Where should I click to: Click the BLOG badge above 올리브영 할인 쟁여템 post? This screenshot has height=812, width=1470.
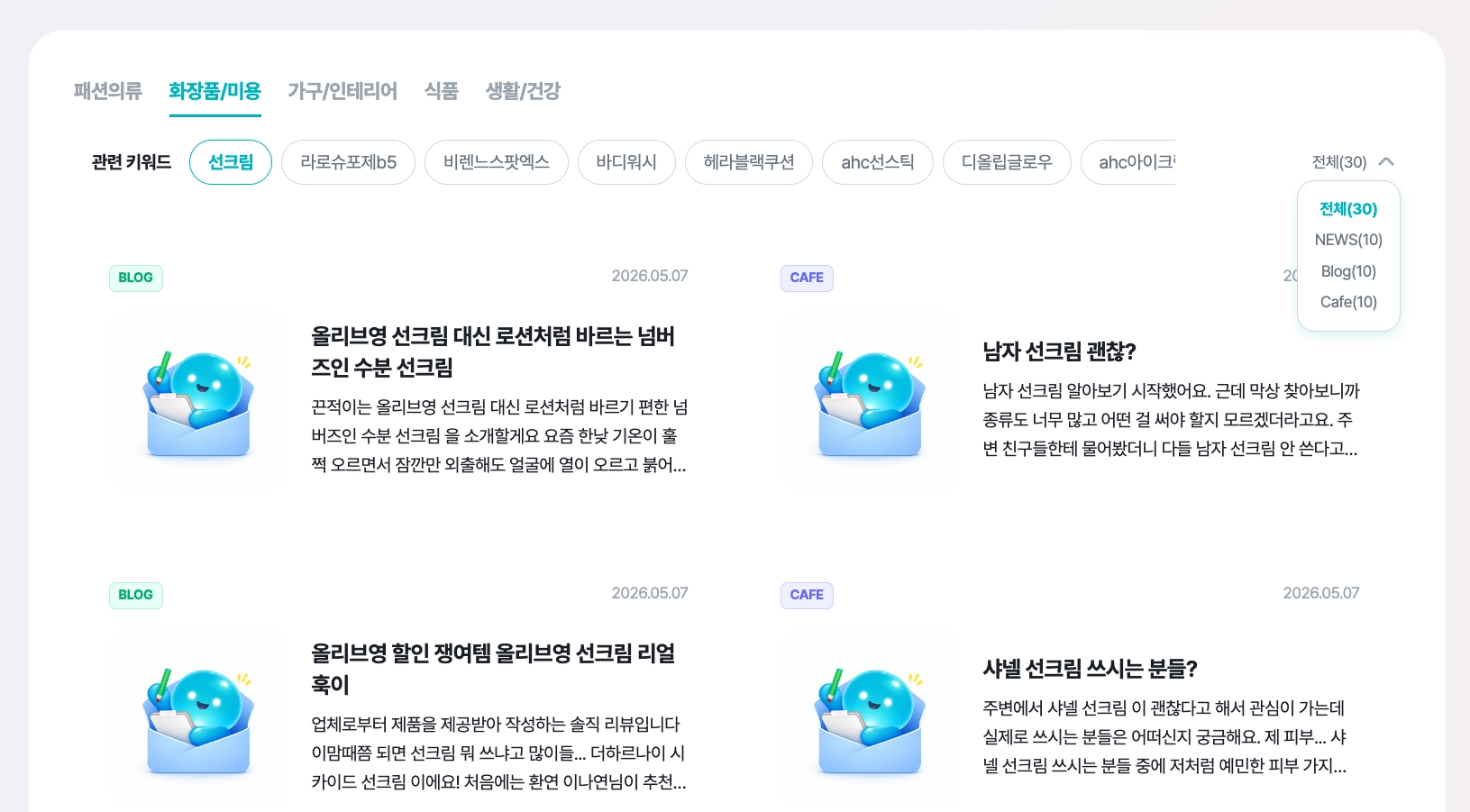(136, 595)
